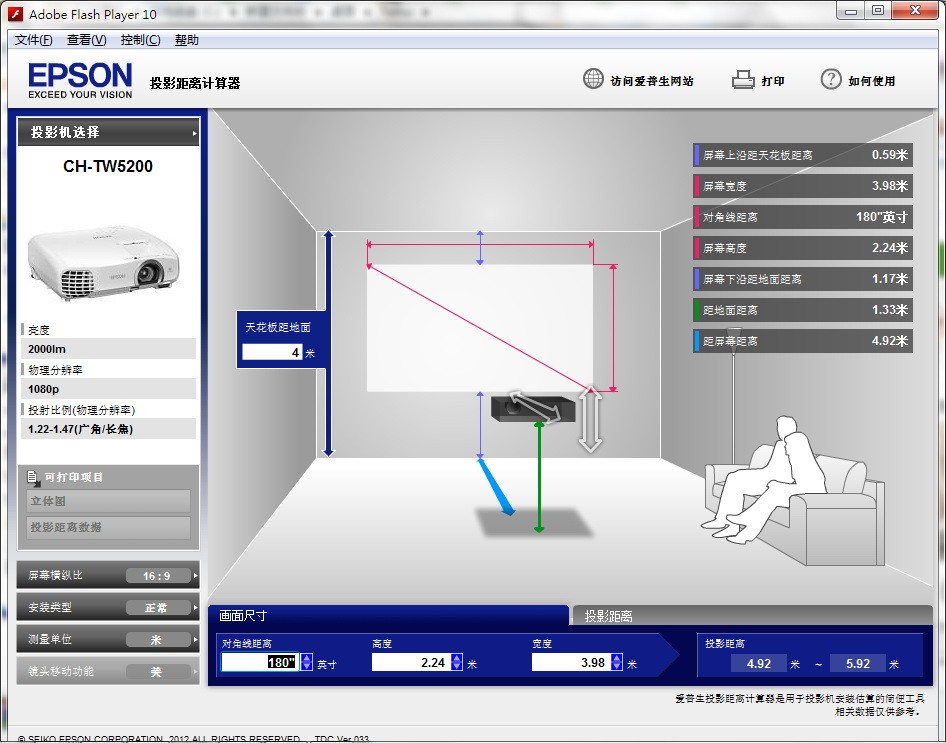Screen dimensions: 946x743
Task: Open the 文件(F) menu
Action: pos(33,40)
